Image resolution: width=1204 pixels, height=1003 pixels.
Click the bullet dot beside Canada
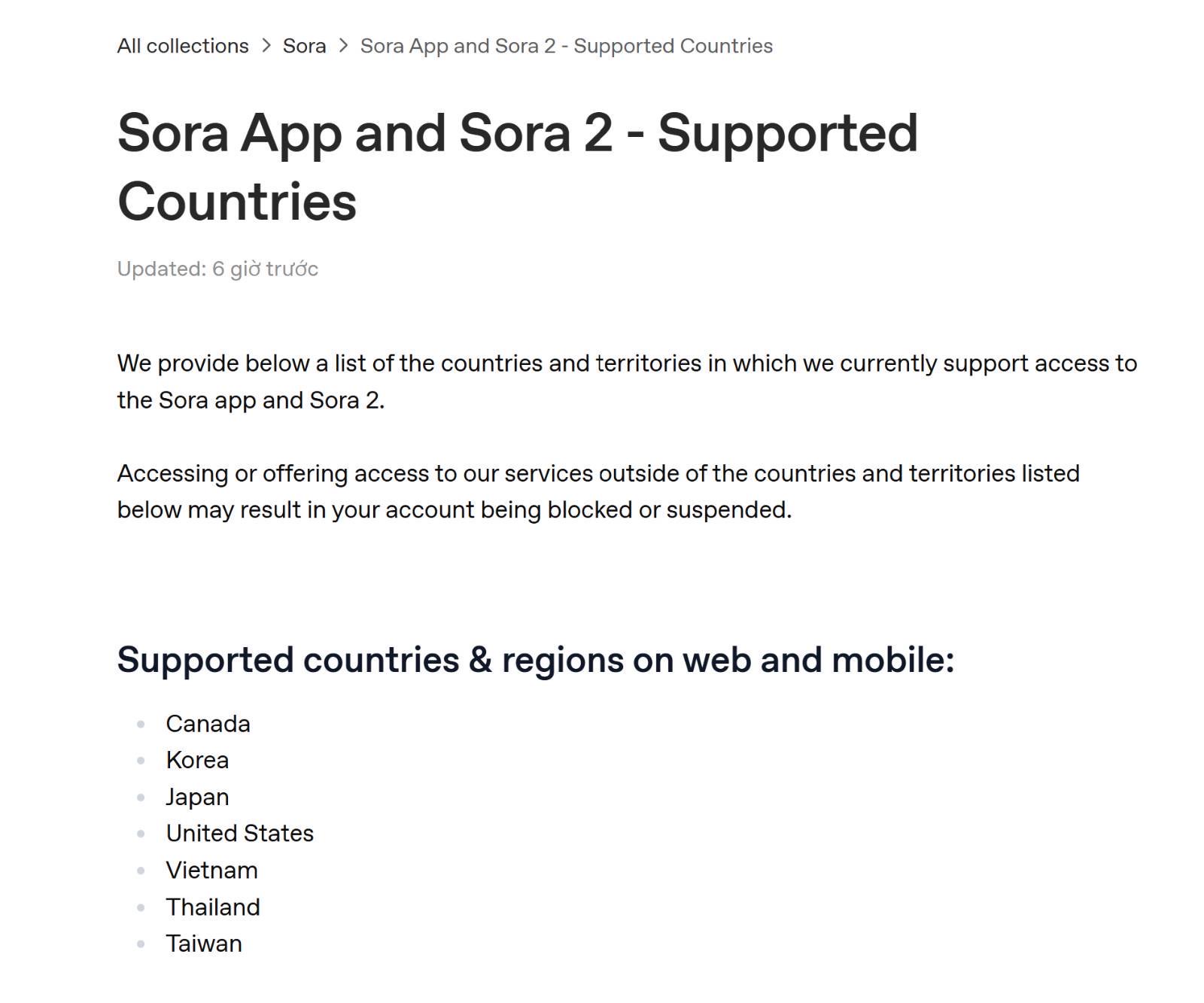tap(141, 725)
